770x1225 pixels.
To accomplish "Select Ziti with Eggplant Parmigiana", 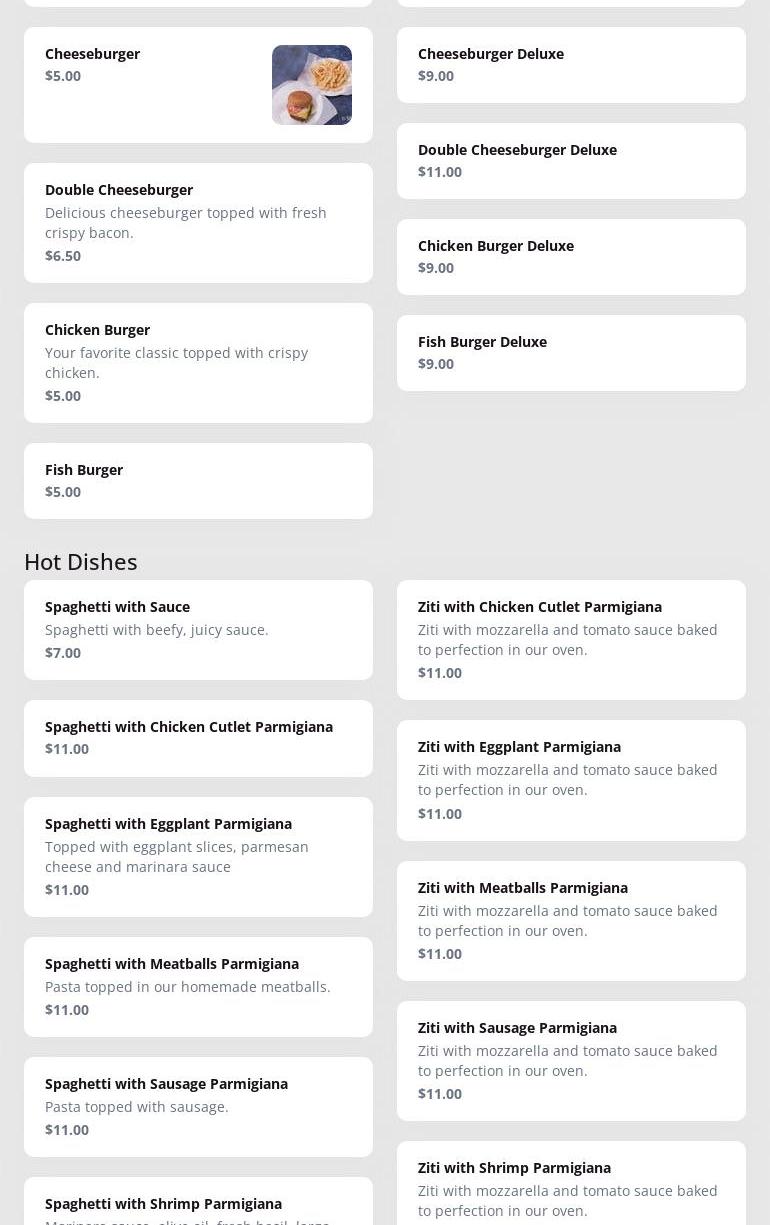I will pos(571,780).
